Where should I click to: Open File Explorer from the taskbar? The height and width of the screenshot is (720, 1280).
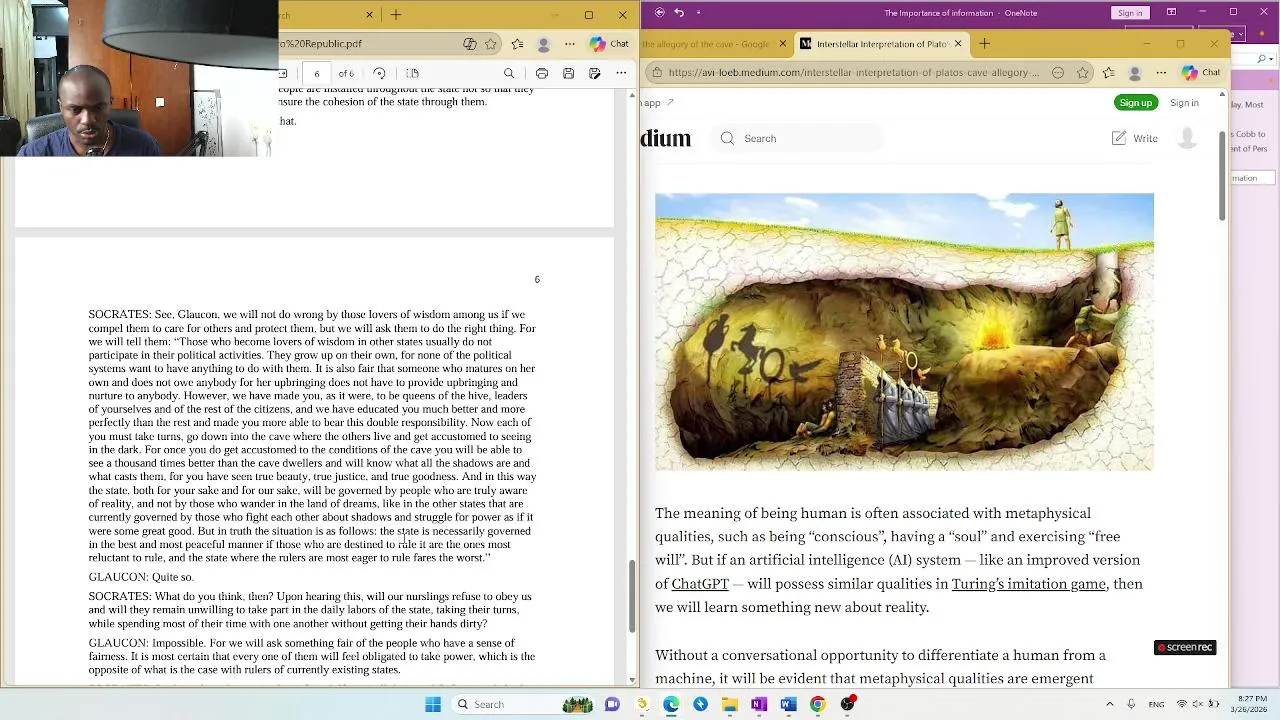(729, 704)
